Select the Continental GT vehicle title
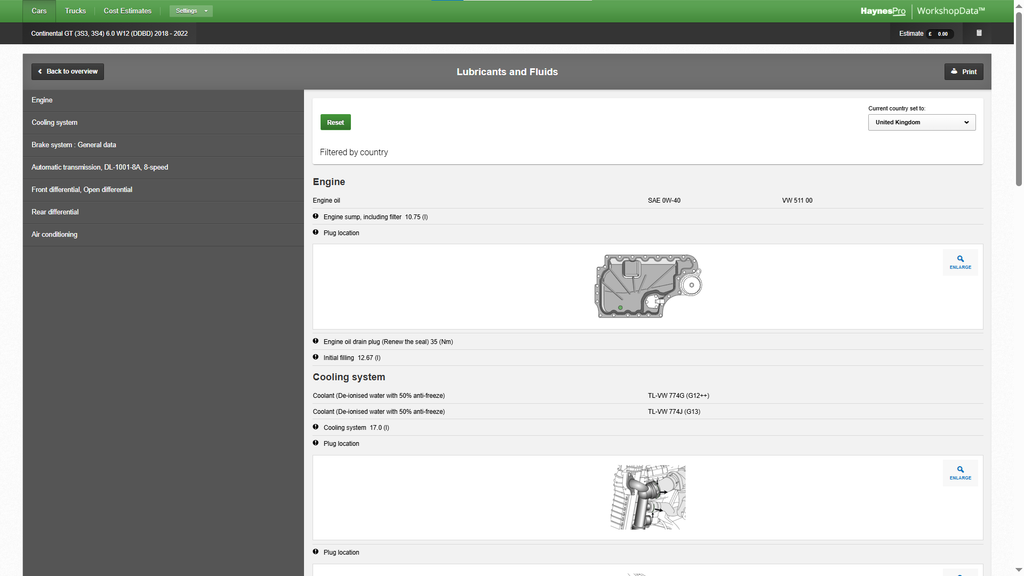Screen dimensions: 1024x576 (x=109, y=33)
